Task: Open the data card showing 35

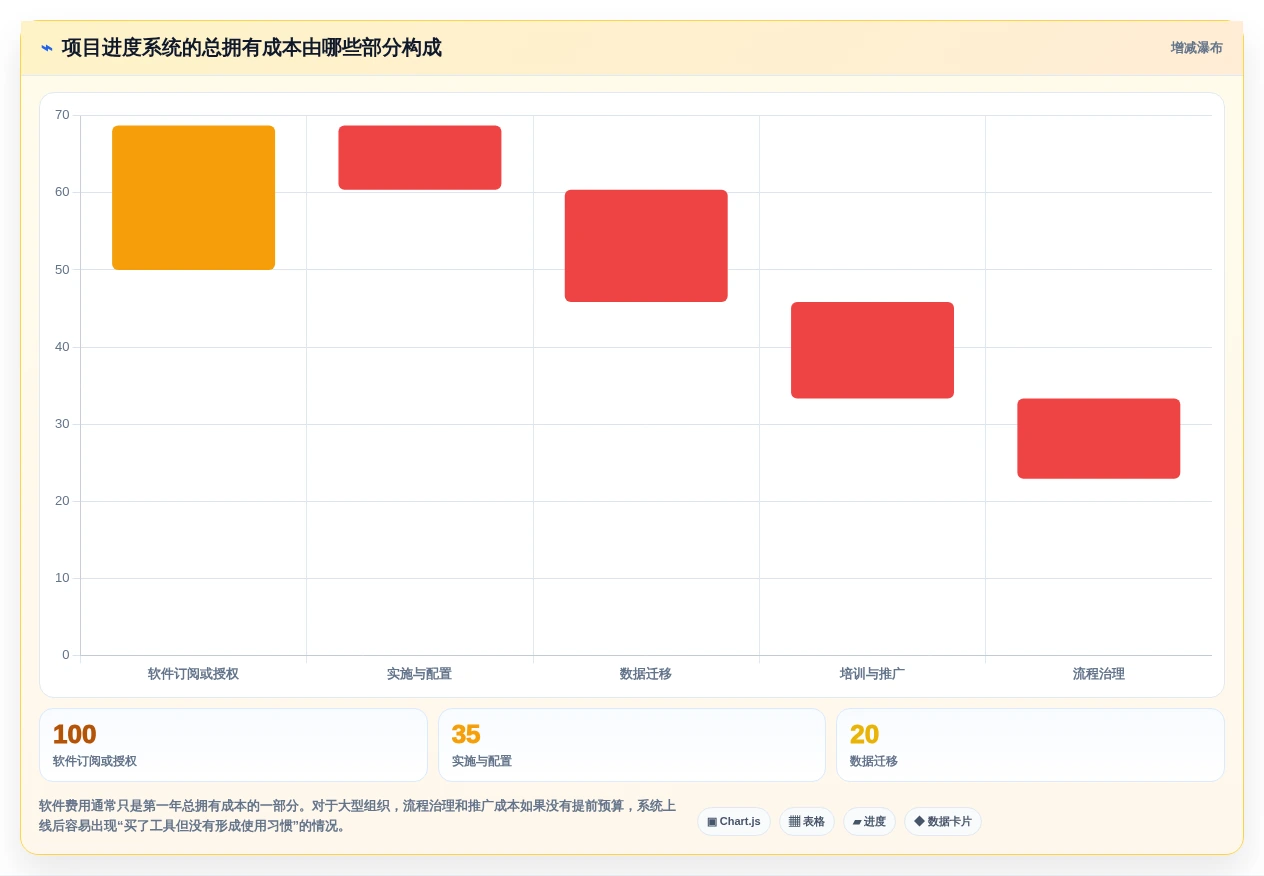Action: click(x=632, y=745)
